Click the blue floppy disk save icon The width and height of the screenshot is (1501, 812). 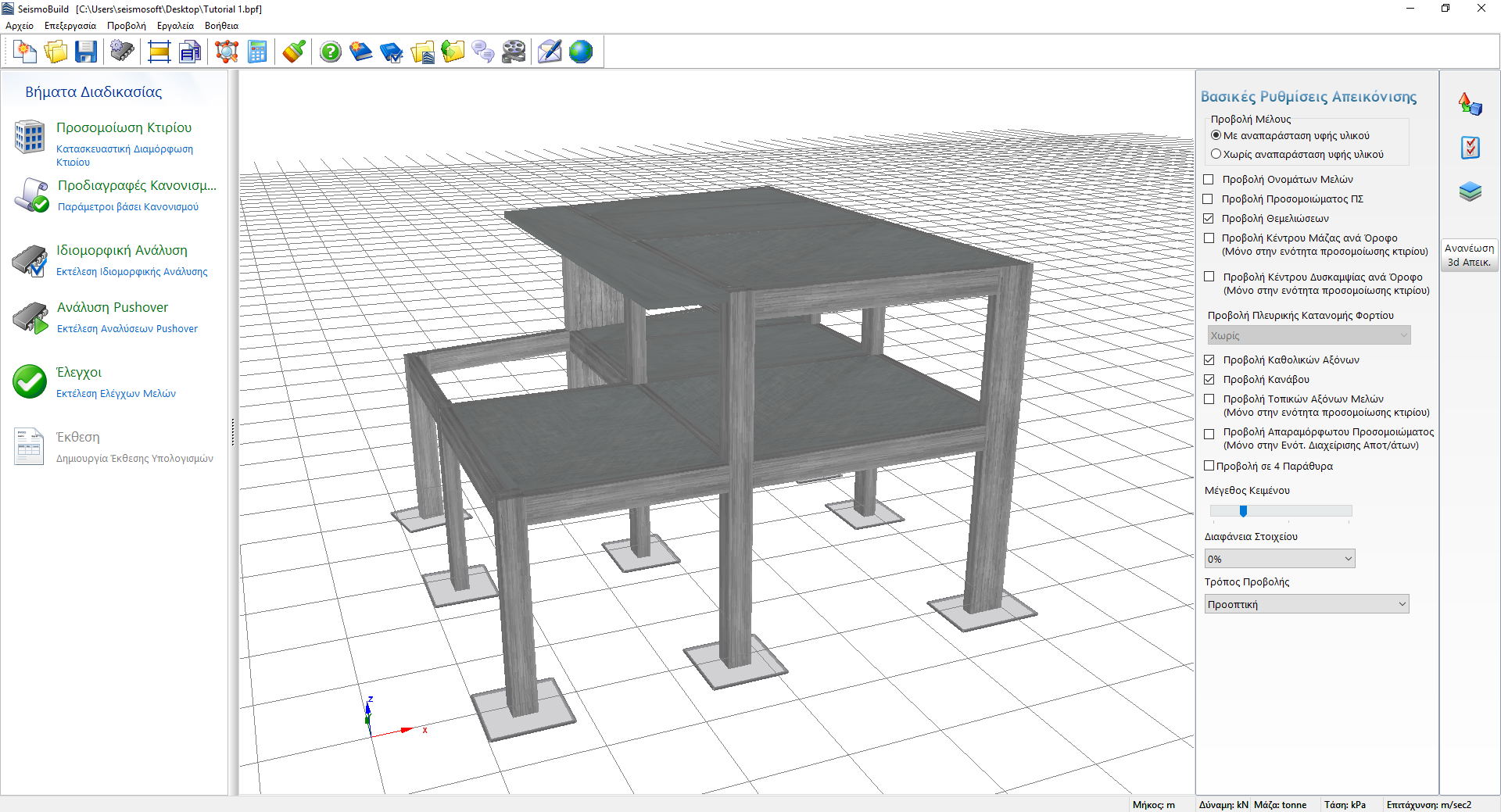[x=86, y=52]
